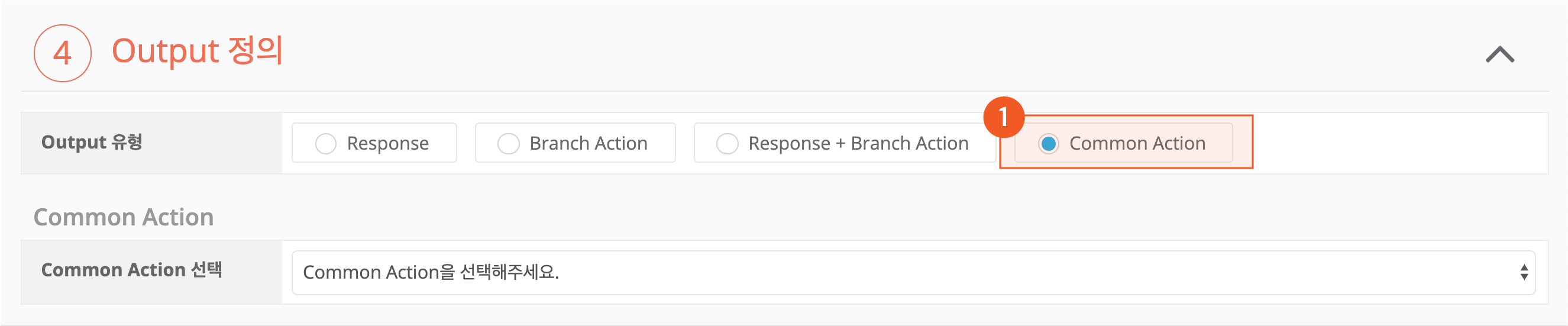Click the "Common Action" radio label text
The height and width of the screenshot is (326, 1568).
click(x=1137, y=144)
